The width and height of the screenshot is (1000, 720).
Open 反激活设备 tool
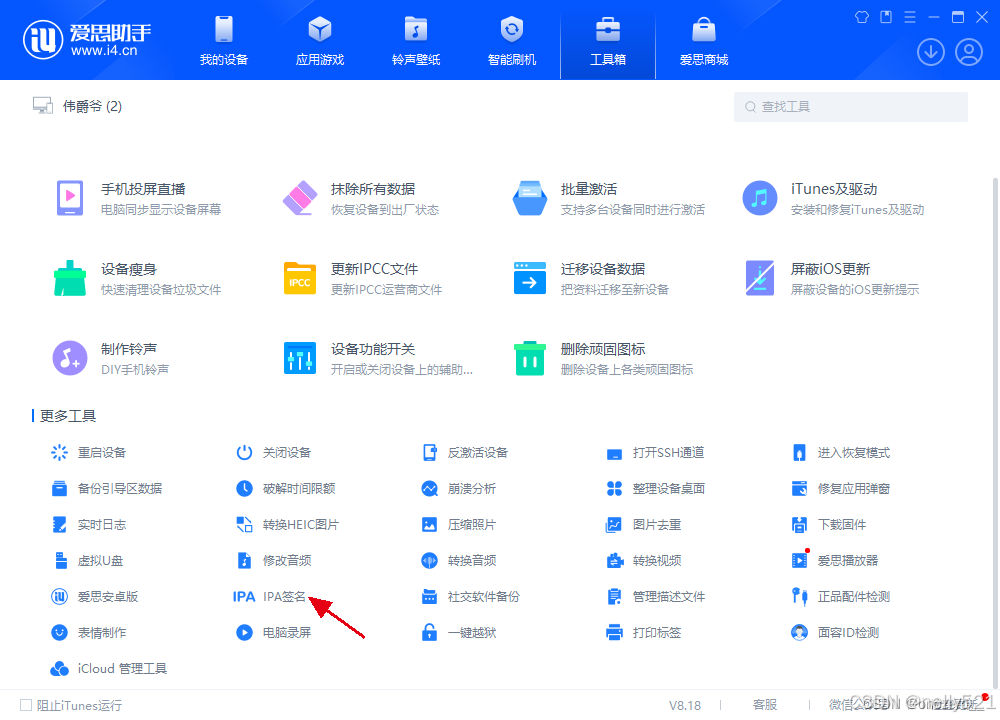coord(465,453)
